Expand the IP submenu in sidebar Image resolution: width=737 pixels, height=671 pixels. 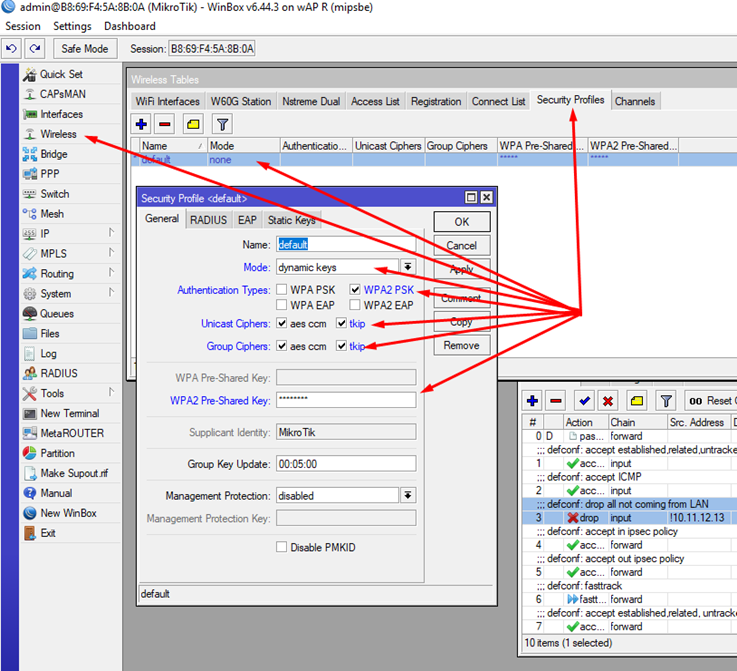click(111, 233)
